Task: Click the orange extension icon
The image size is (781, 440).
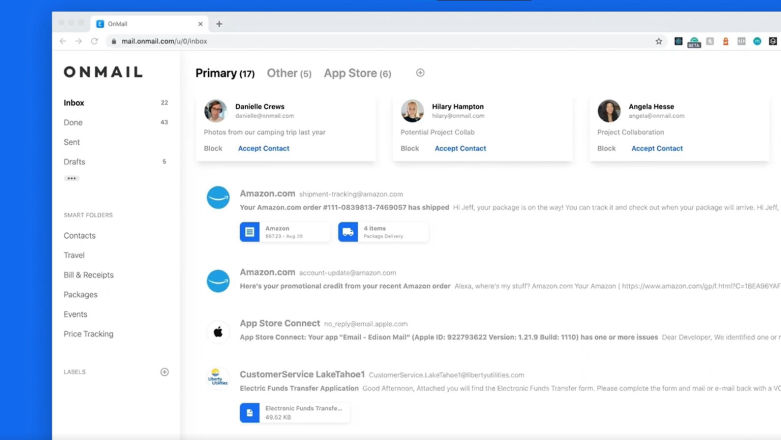Action: 725,41
